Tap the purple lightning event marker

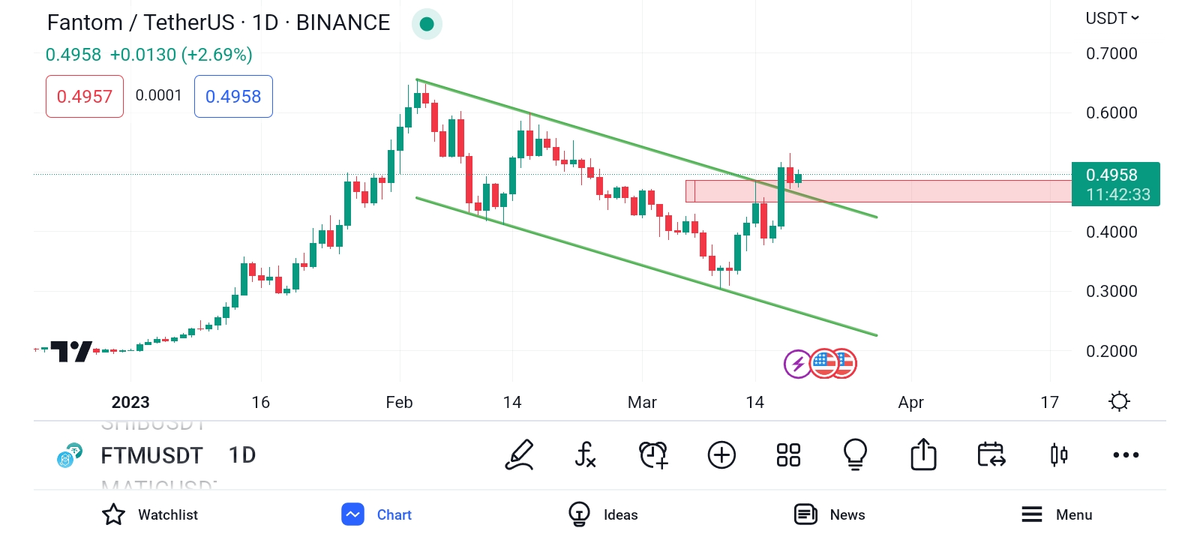click(x=798, y=364)
